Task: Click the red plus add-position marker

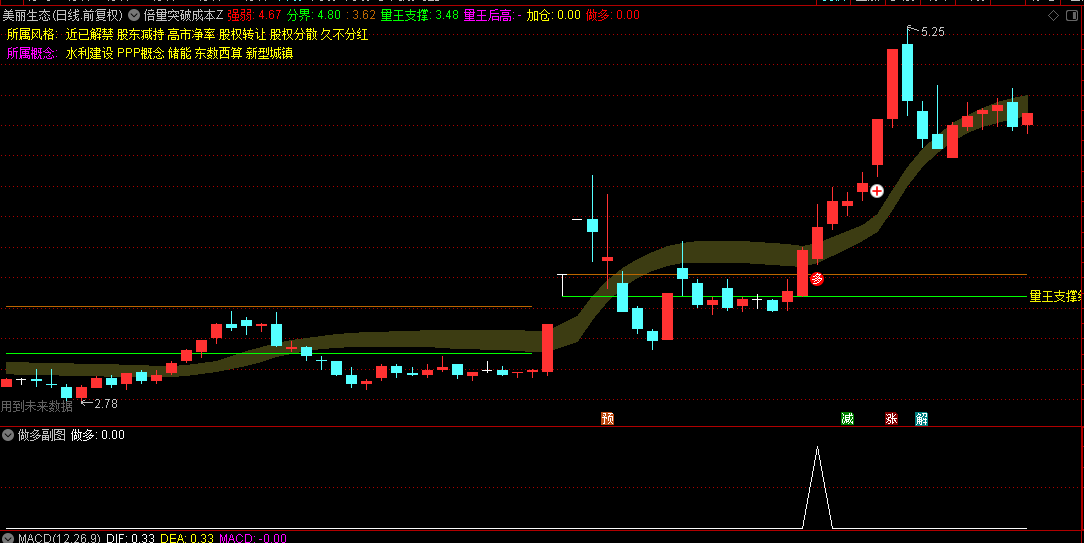Action: click(877, 191)
